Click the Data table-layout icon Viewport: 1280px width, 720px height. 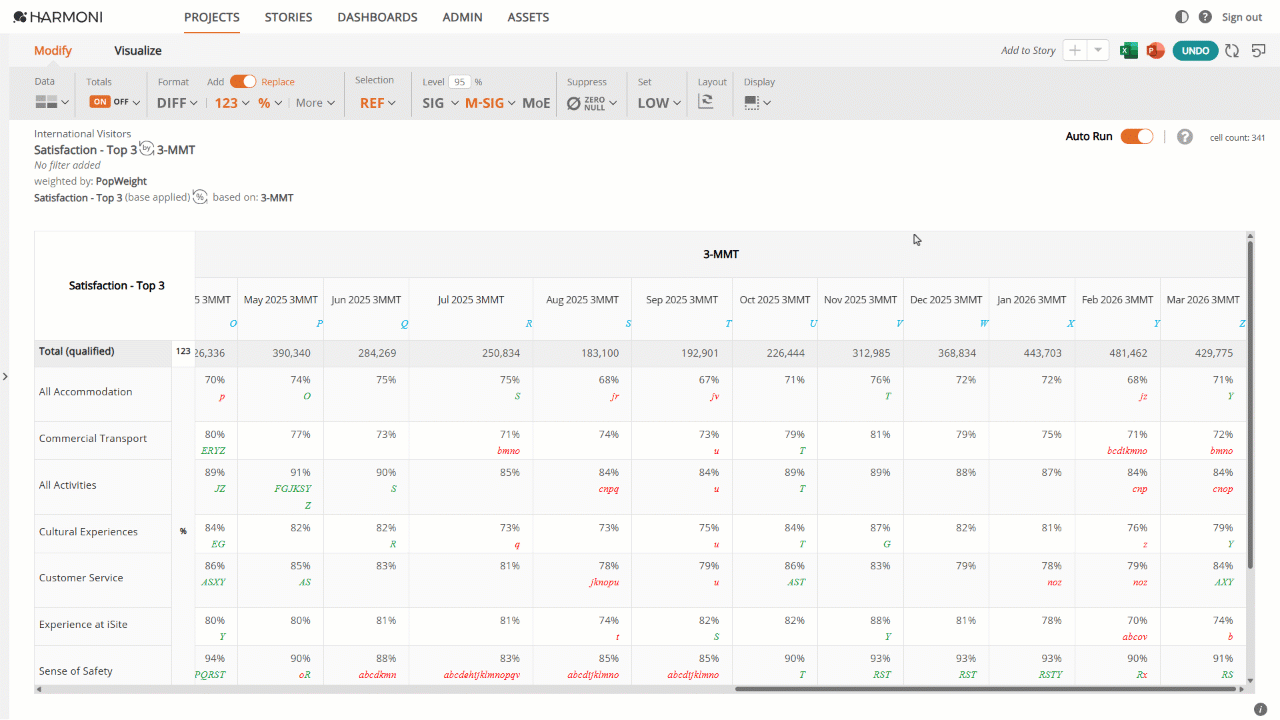point(46,102)
